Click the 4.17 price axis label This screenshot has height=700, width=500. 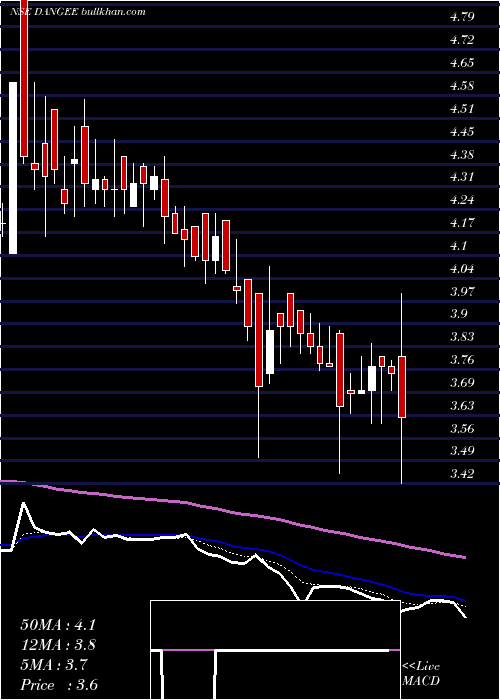(x=462, y=222)
